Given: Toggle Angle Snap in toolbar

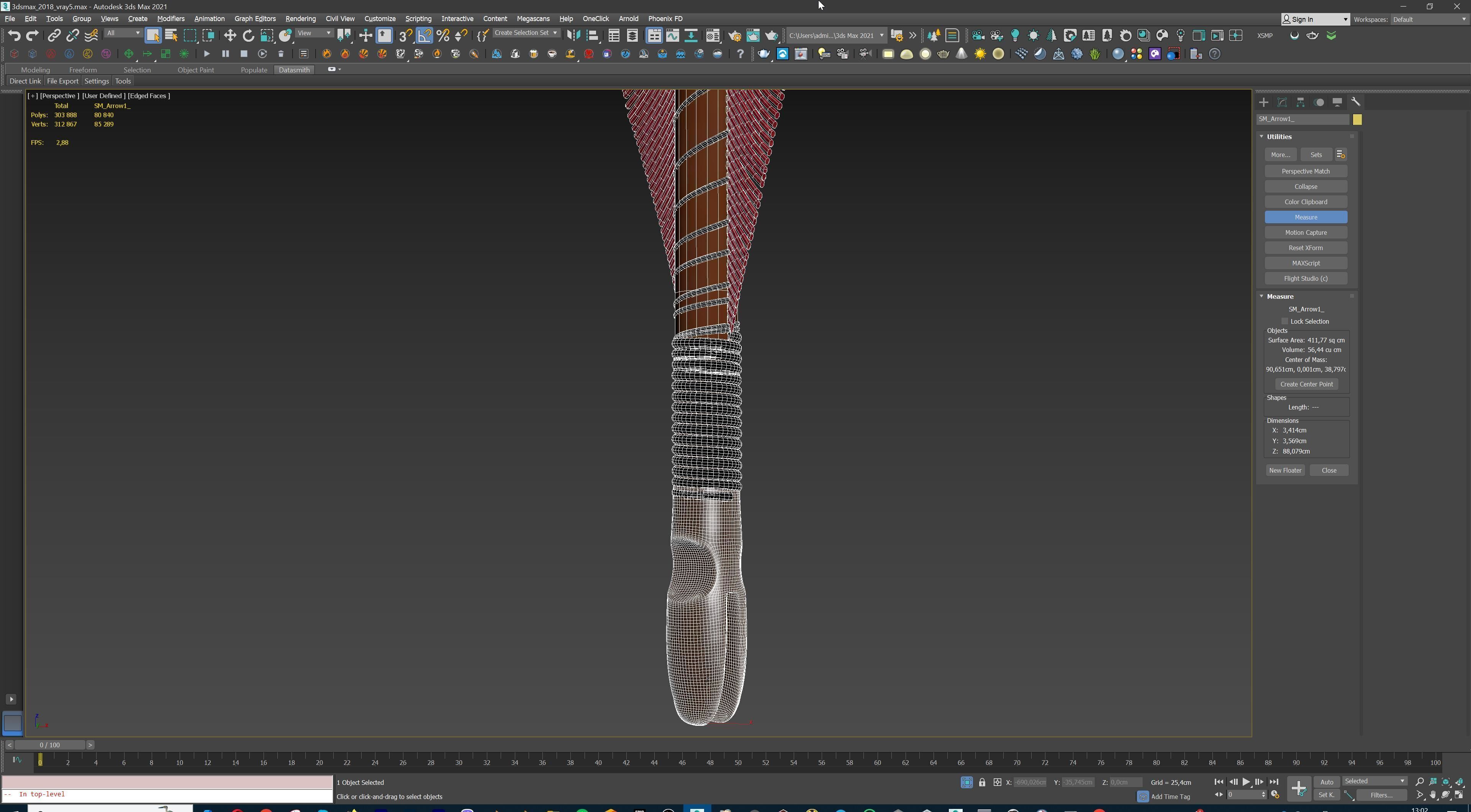Looking at the screenshot, I should pos(424,35).
